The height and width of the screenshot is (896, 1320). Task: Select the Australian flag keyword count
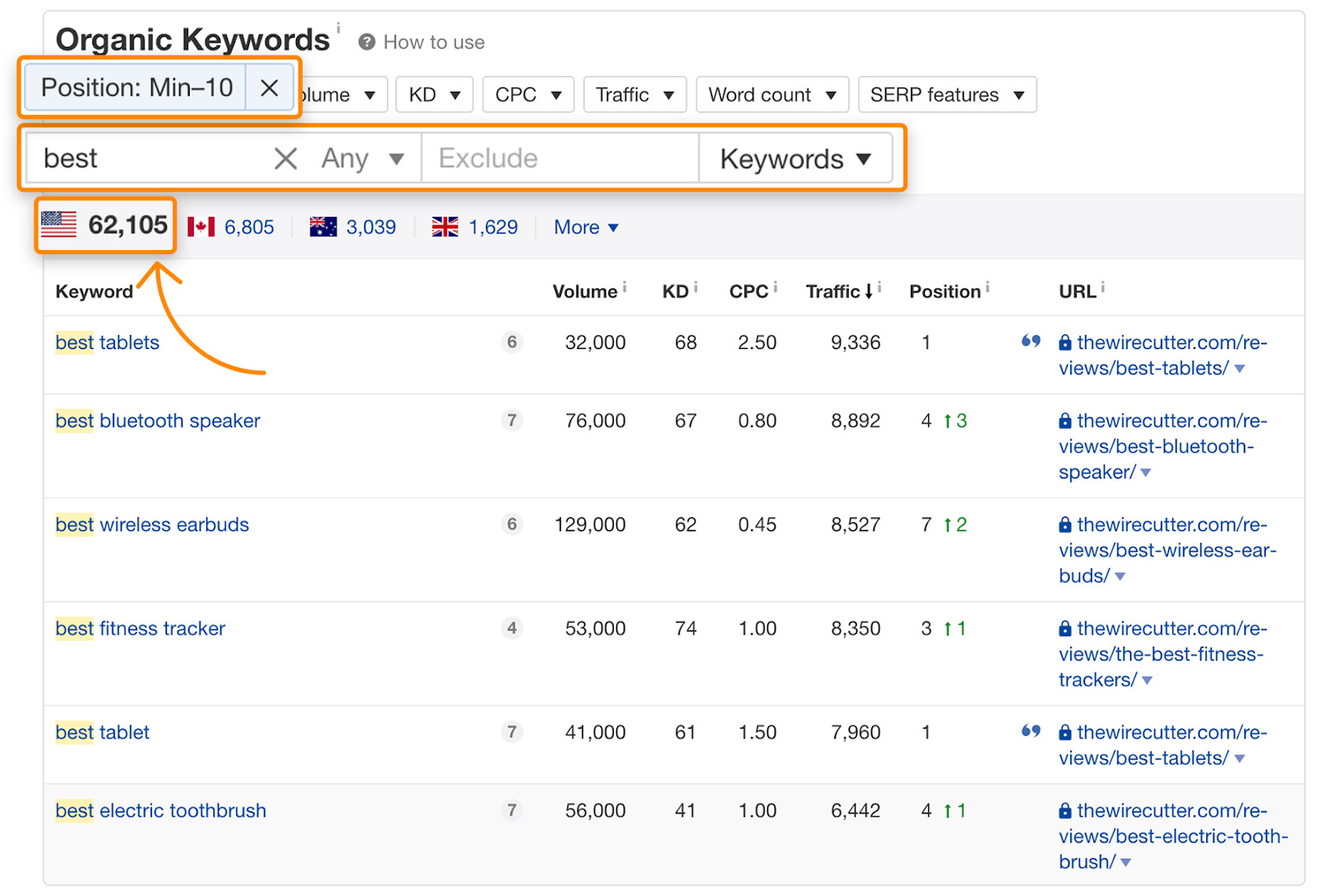(x=353, y=227)
